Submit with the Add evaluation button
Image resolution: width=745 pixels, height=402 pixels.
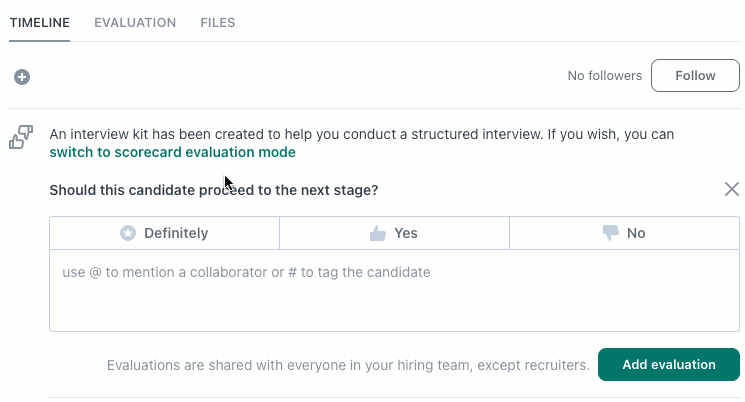click(669, 364)
